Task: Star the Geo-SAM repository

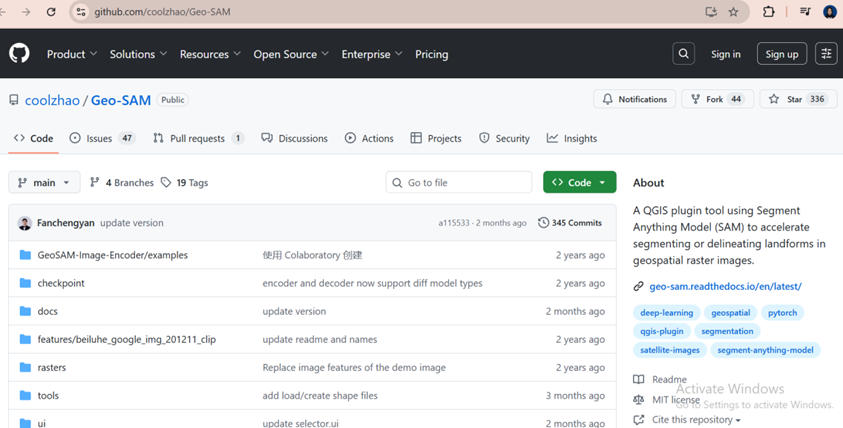Action: coord(798,99)
